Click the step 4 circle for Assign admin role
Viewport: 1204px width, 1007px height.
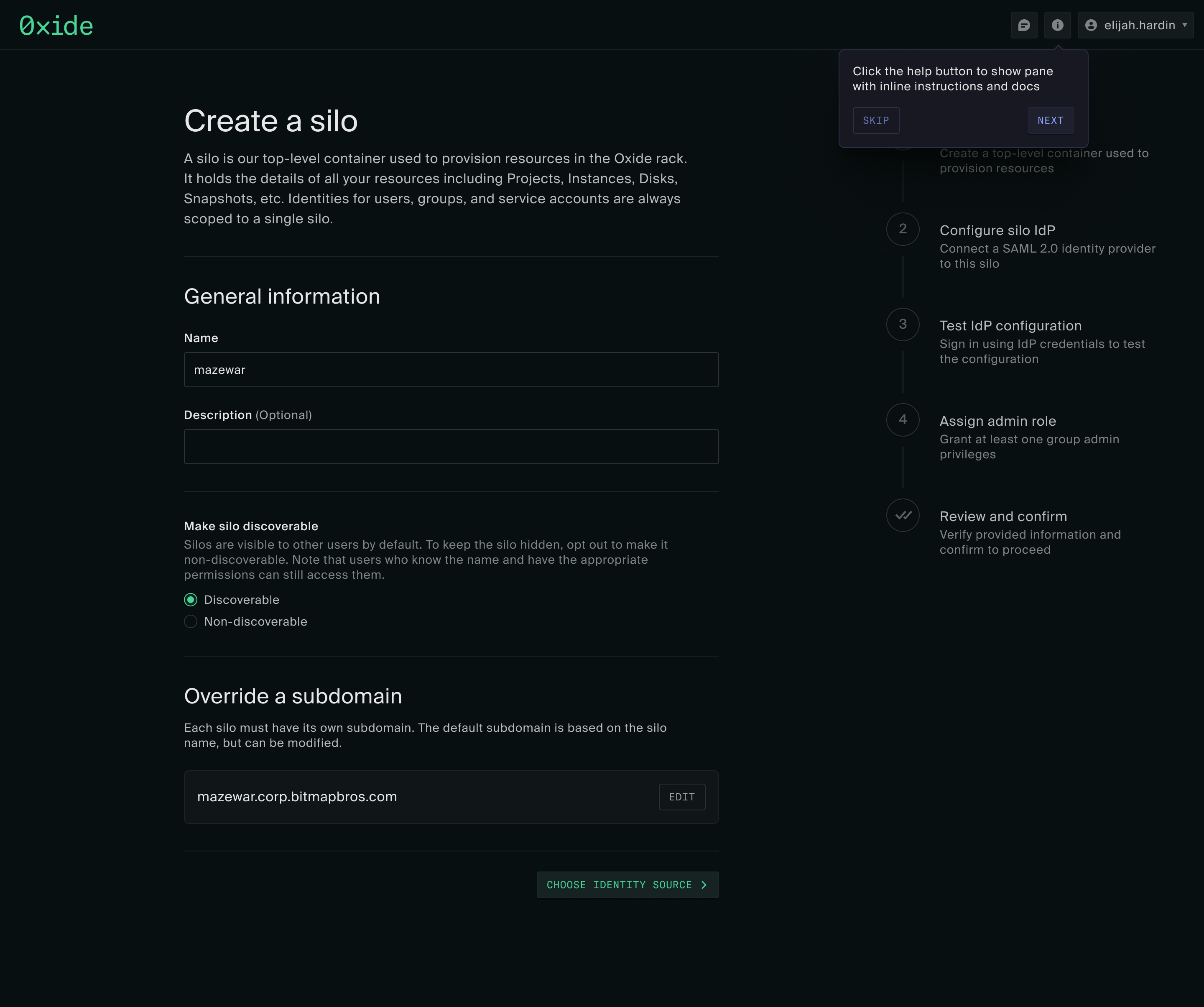tap(903, 419)
